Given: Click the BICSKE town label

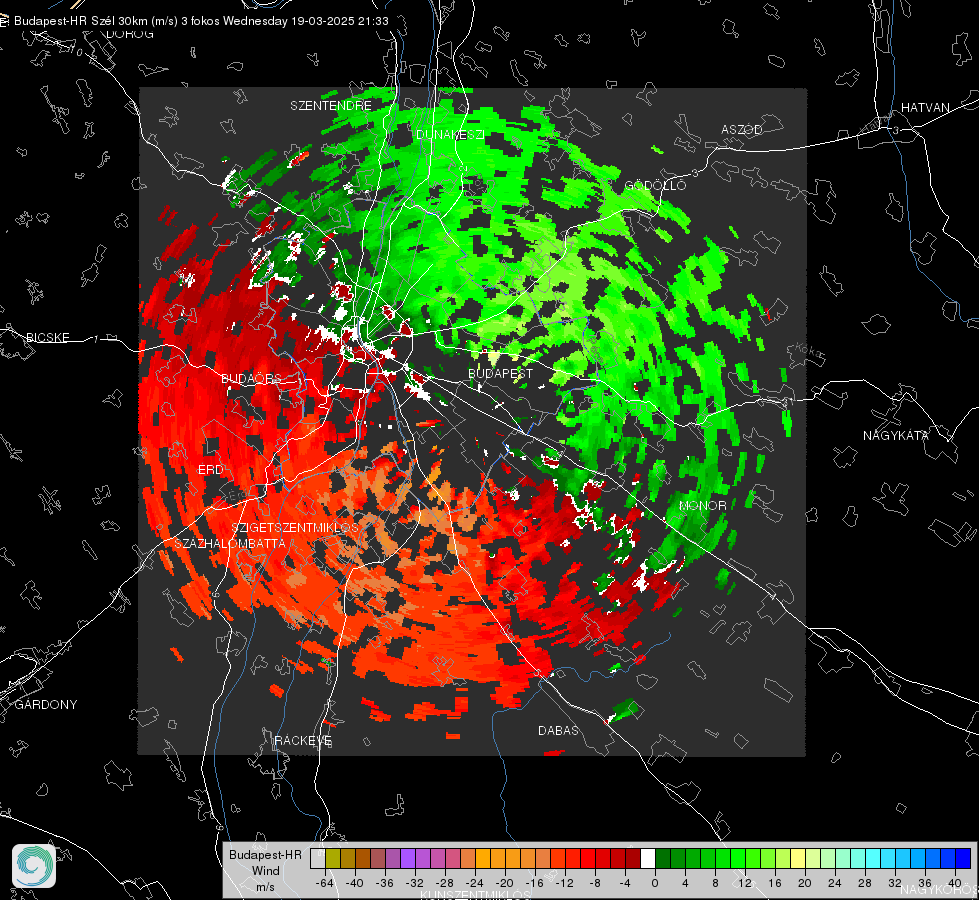Looking at the screenshot, I should point(48,337).
